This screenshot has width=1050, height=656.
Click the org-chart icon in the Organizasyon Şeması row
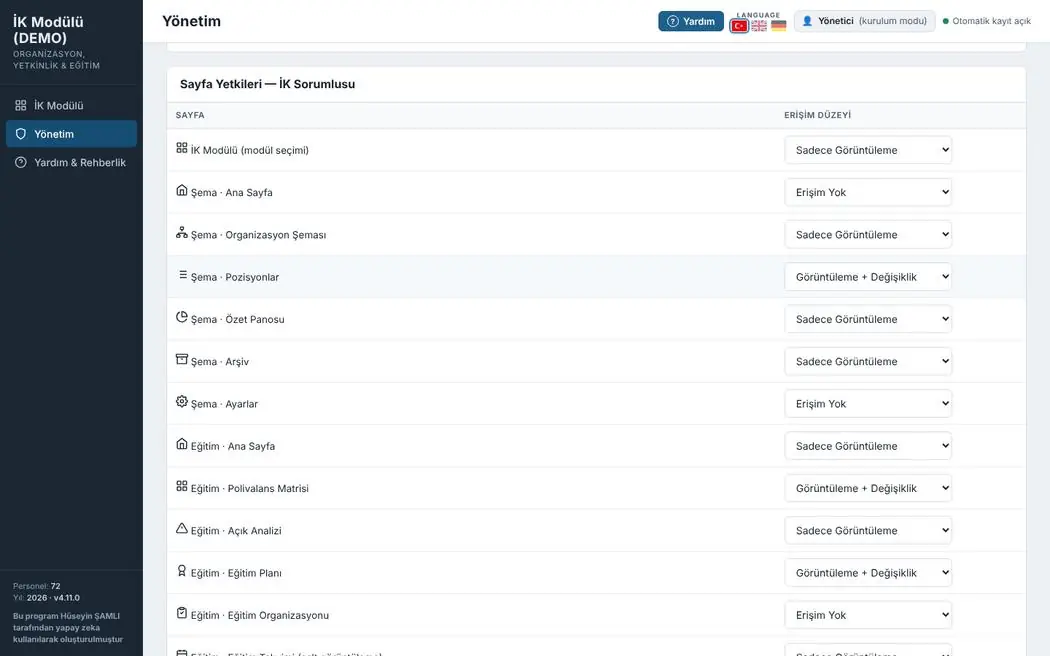[x=181, y=232]
